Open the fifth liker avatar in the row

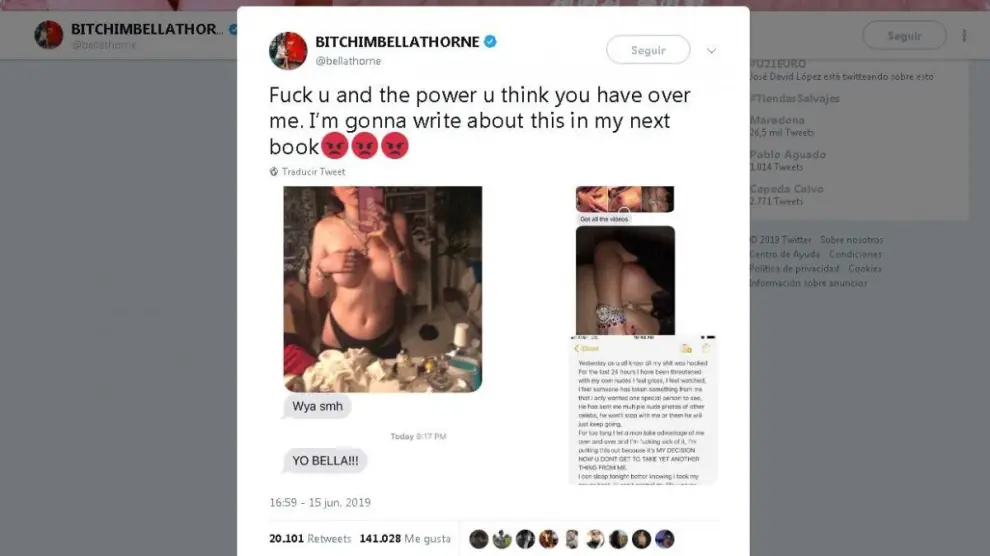click(571, 539)
